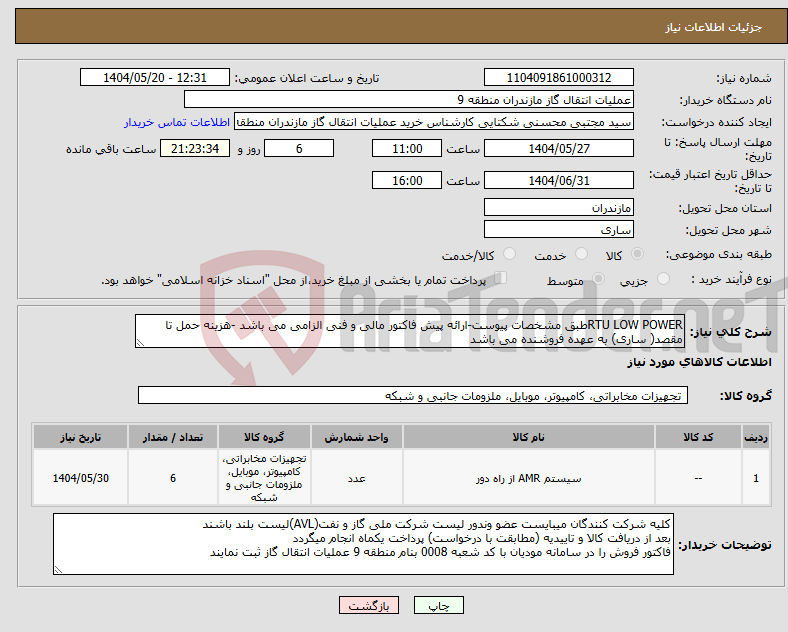
Task: Click the کد کالا column header
Action: point(698,437)
